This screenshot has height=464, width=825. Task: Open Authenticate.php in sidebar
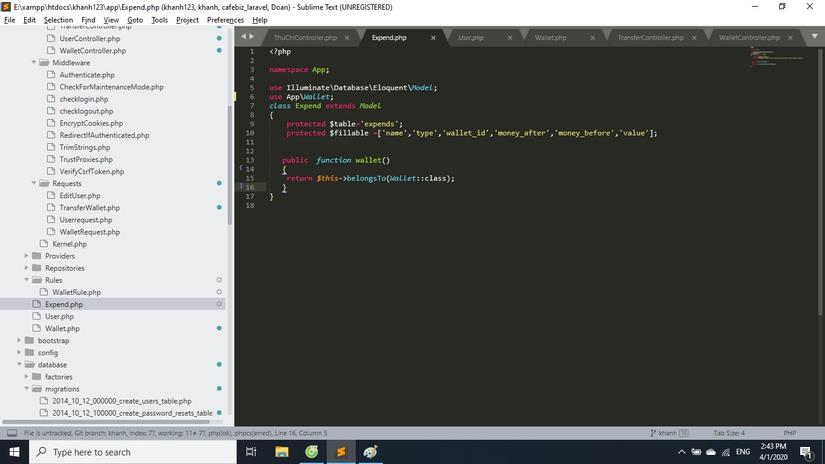coord(87,75)
